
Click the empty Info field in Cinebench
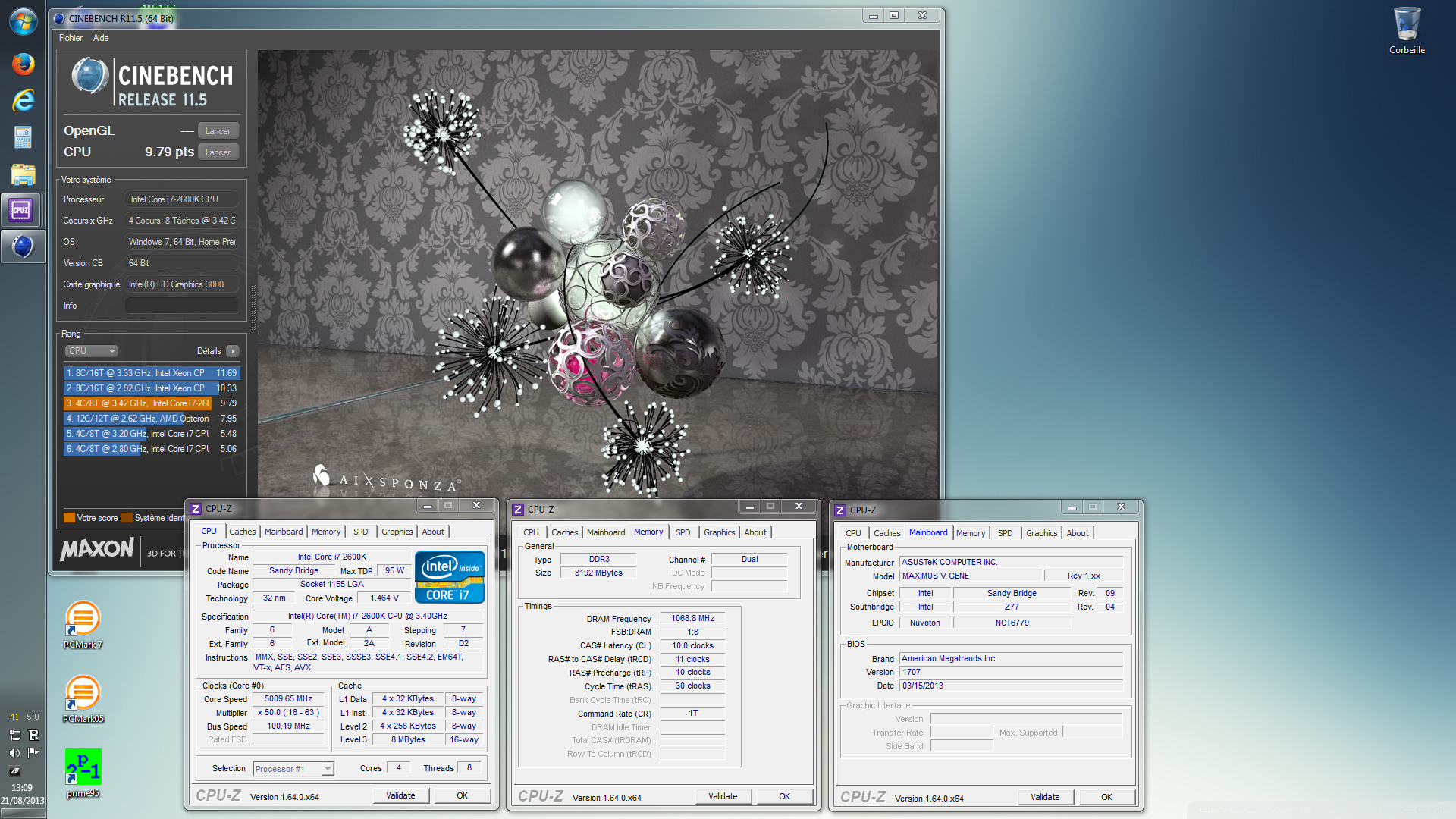181,306
